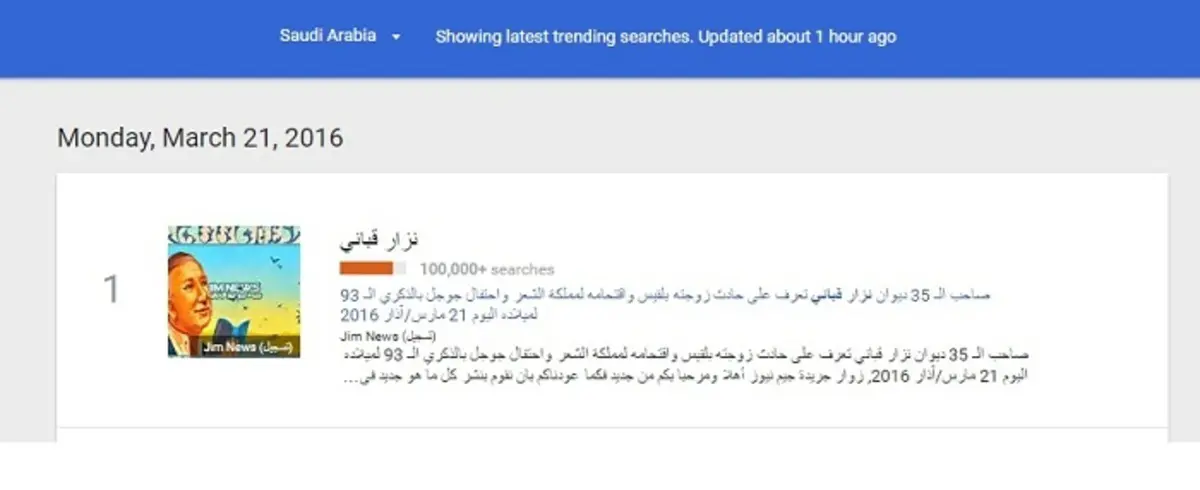Click the empty area of the blue header bar
Image resolution: width=1200 pixels, height=490 pixels.
pos(1050,38)
